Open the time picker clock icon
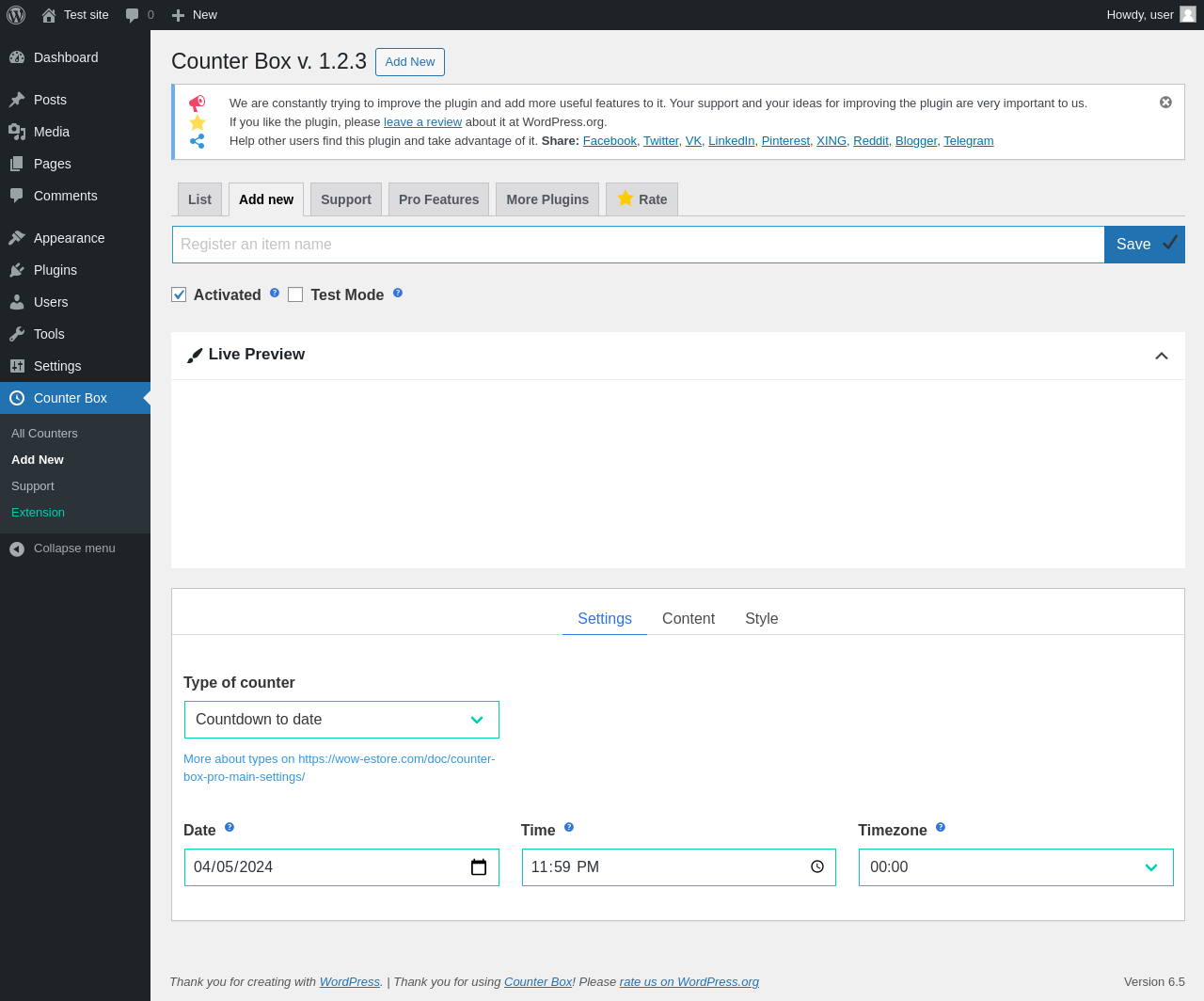1204x1001 pixels. (817, 866)
